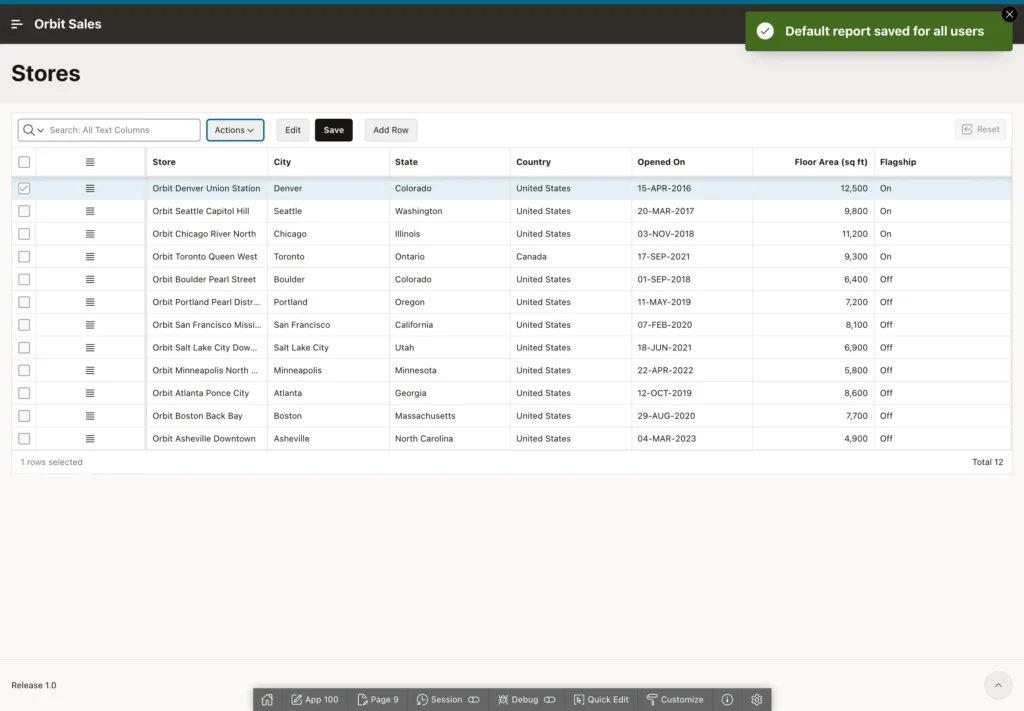Click the Add Row button
The image size is (1024, 711).
(391, 130)
